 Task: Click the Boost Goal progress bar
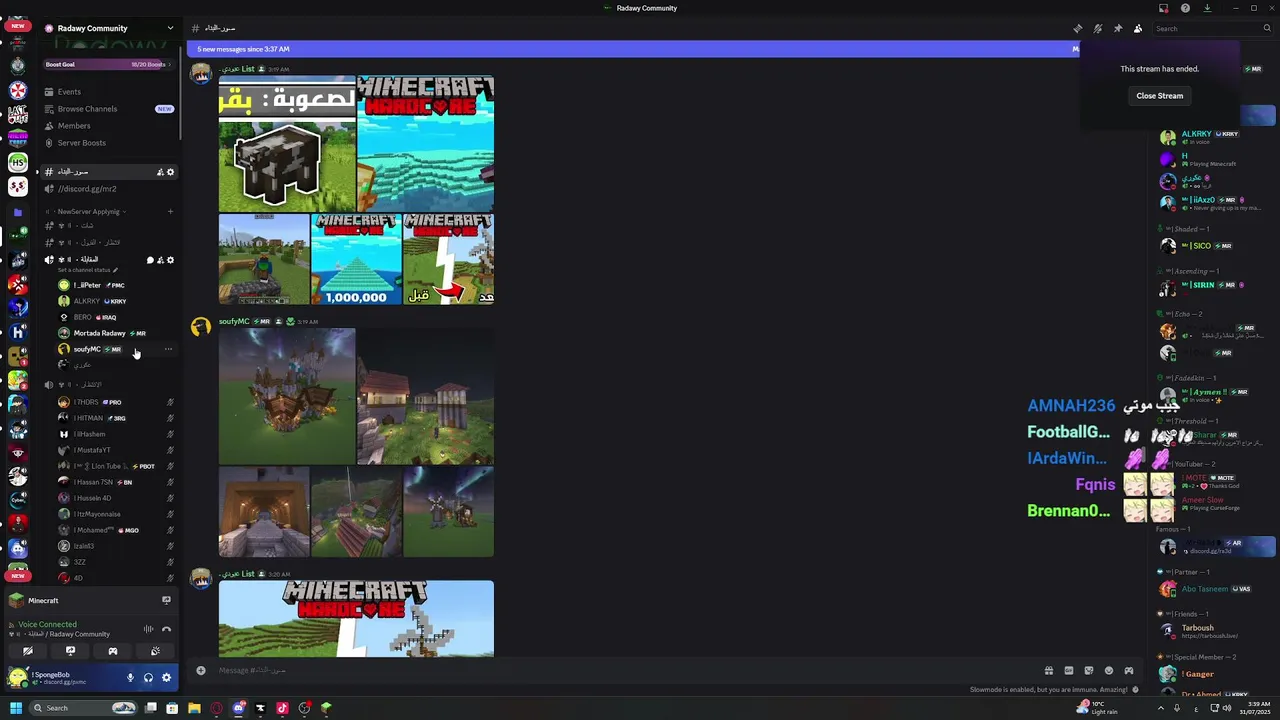click(x=109, y=65)
